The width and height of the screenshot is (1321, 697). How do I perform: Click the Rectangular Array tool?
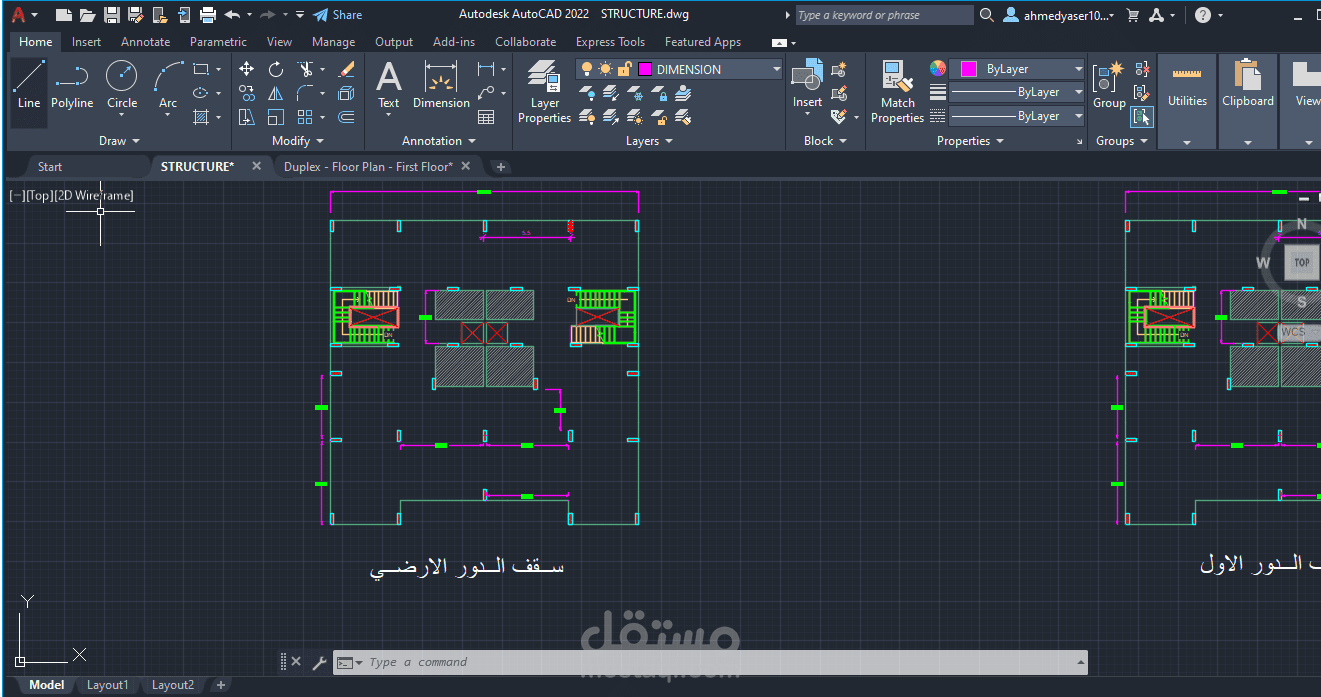[304, 117]
